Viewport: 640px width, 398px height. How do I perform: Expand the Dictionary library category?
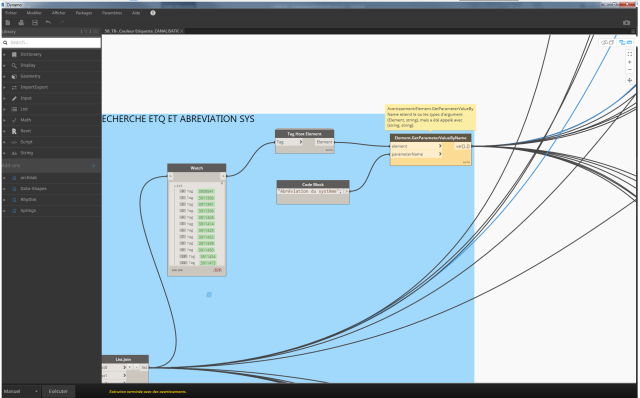pos(4,54)
